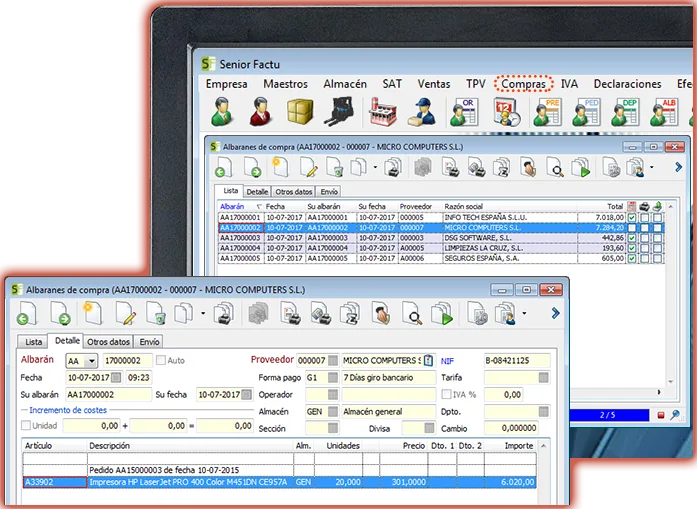
Task: Delete albarán via recycle-bin icon, Detalle window
Action: (156, 313)
